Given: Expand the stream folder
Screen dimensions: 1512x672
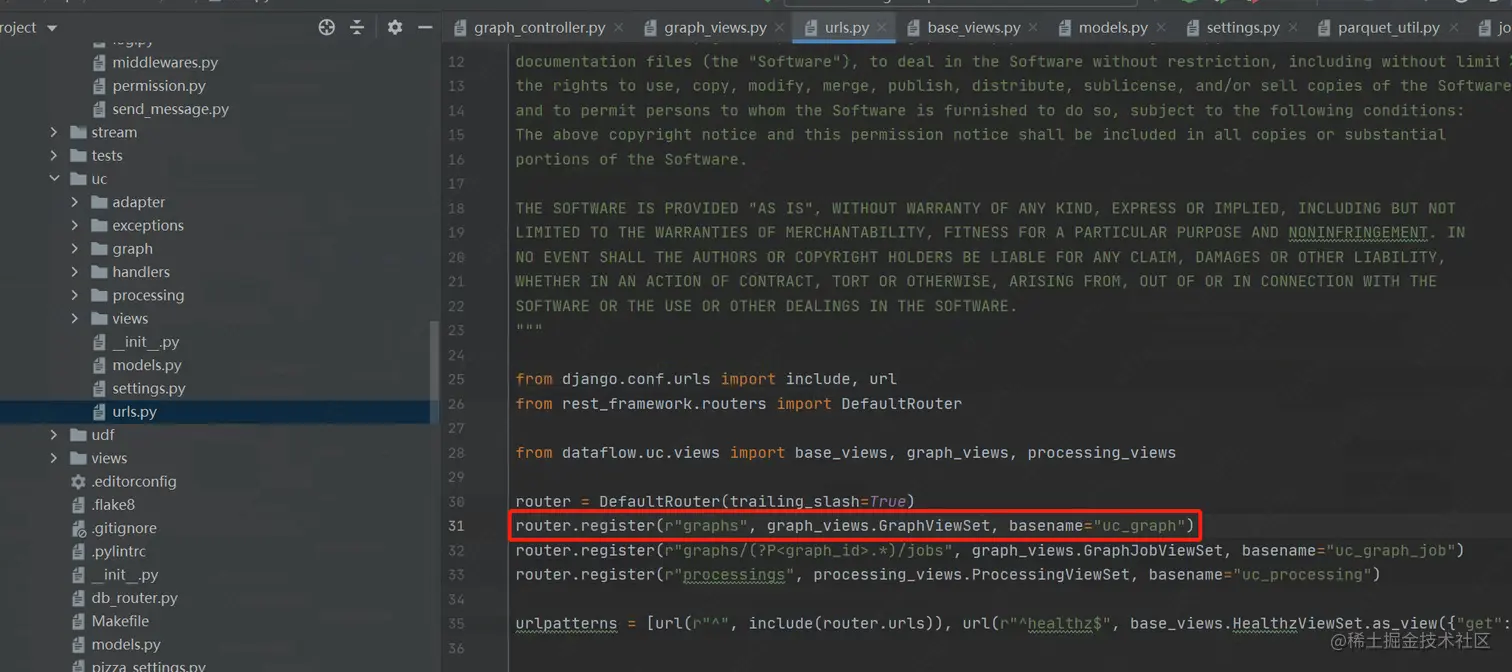Looking at the screenshot, I should pos(54,132).
